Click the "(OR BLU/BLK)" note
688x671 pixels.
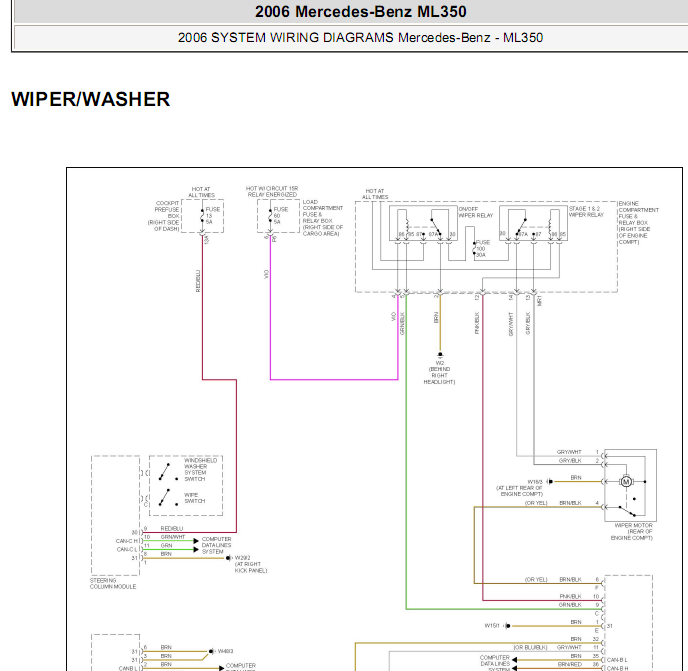coord(530,647)
